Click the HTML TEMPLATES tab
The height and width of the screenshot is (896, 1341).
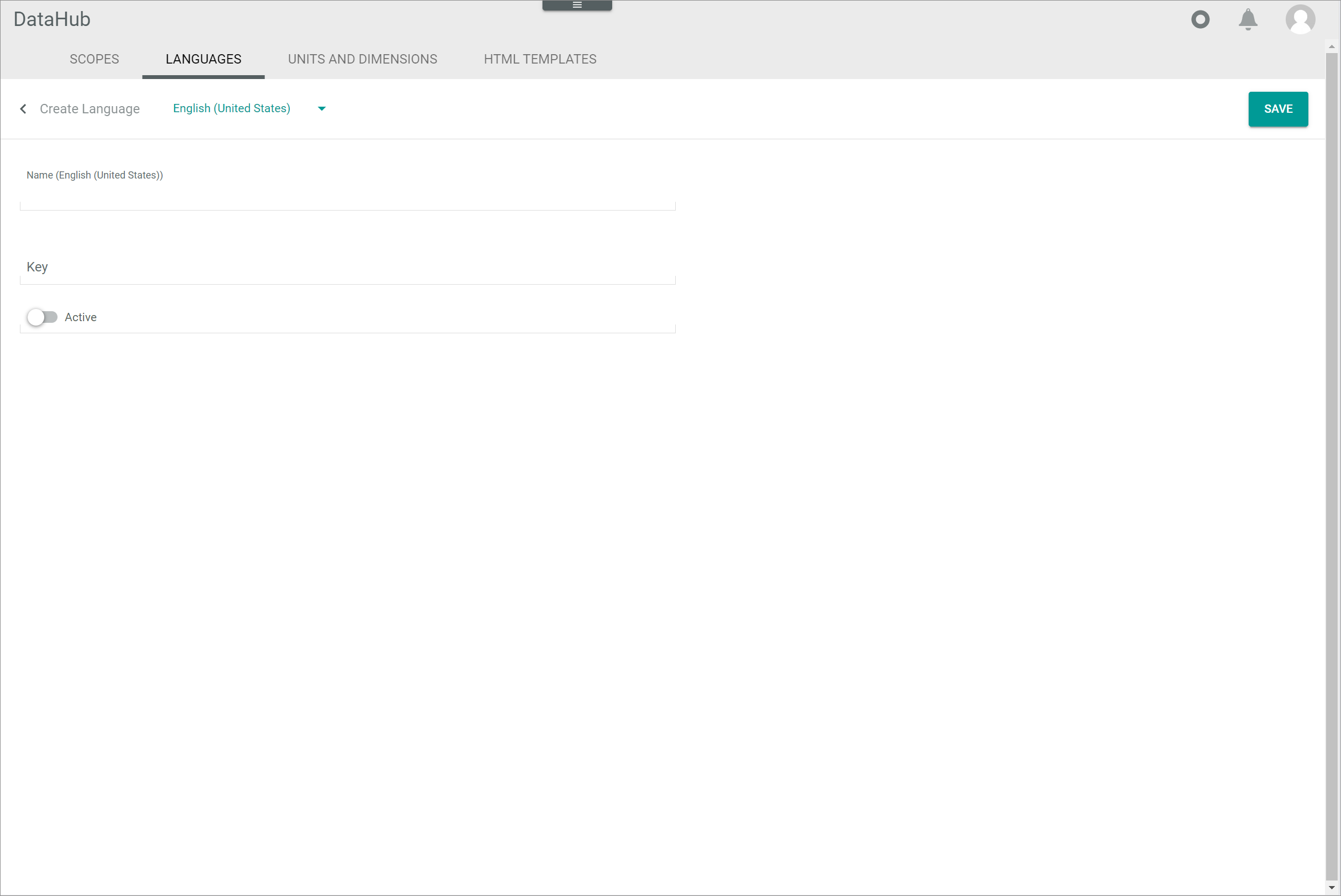coord(540,59)
